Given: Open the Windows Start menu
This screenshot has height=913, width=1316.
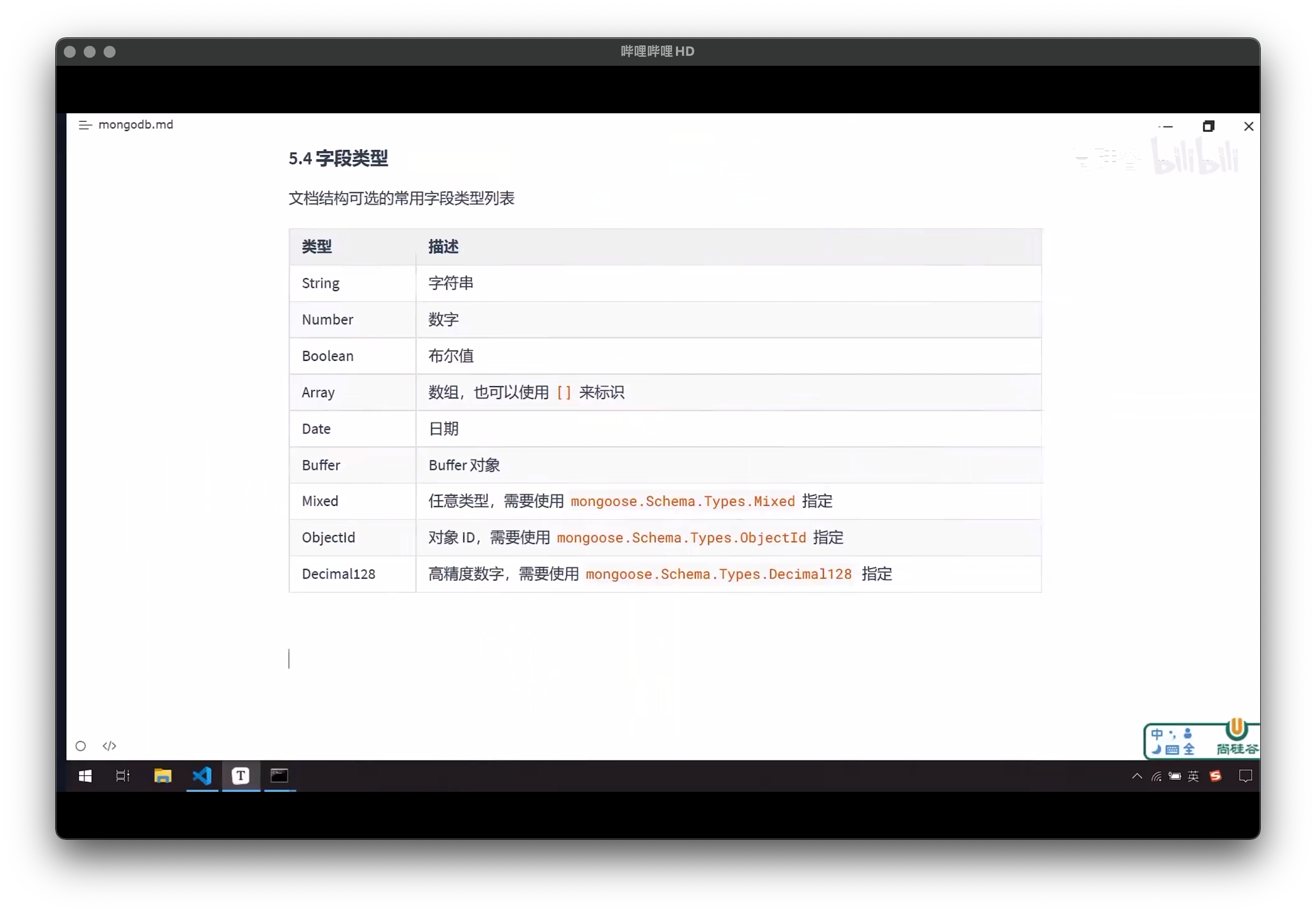Looking at the screenshot, I should tap(85, 776).
